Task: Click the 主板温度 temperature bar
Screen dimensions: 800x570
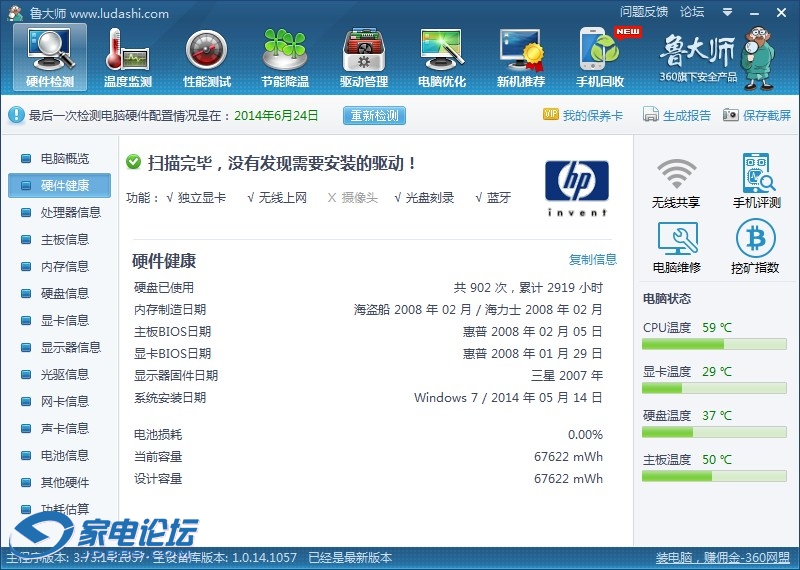Action: point(714,476)
